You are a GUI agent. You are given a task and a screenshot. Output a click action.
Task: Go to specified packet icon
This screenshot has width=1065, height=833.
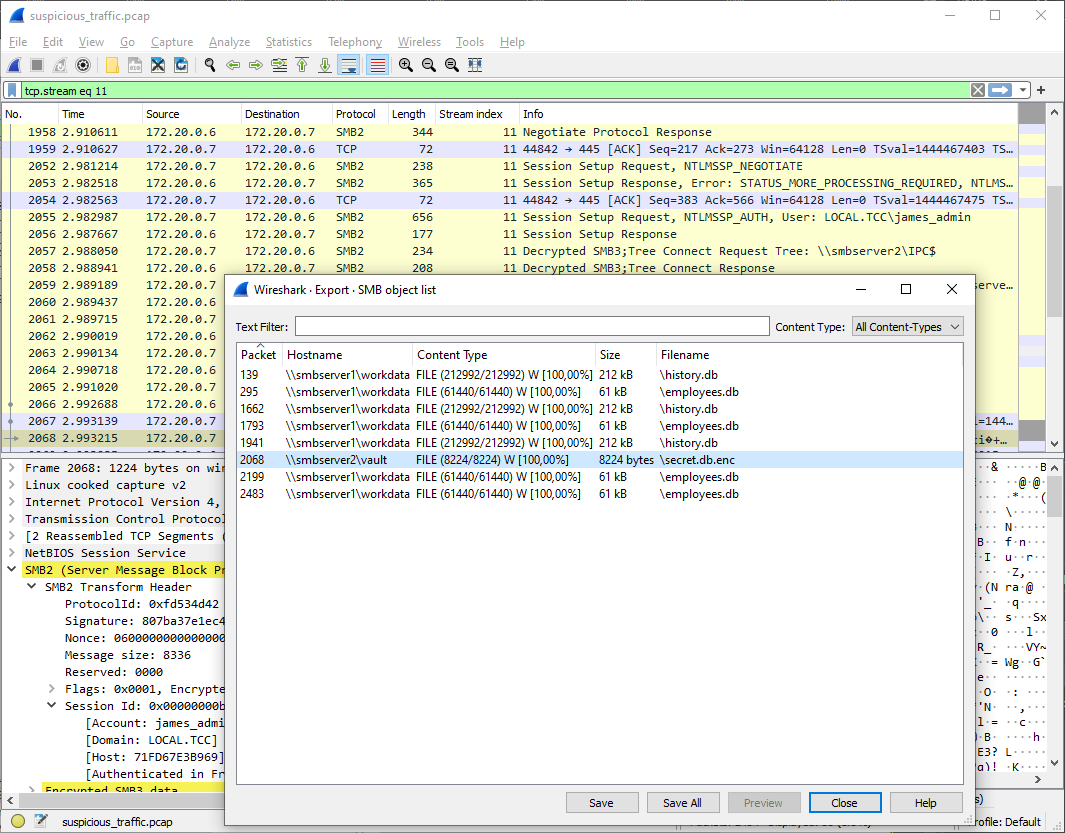click(279, 65)
